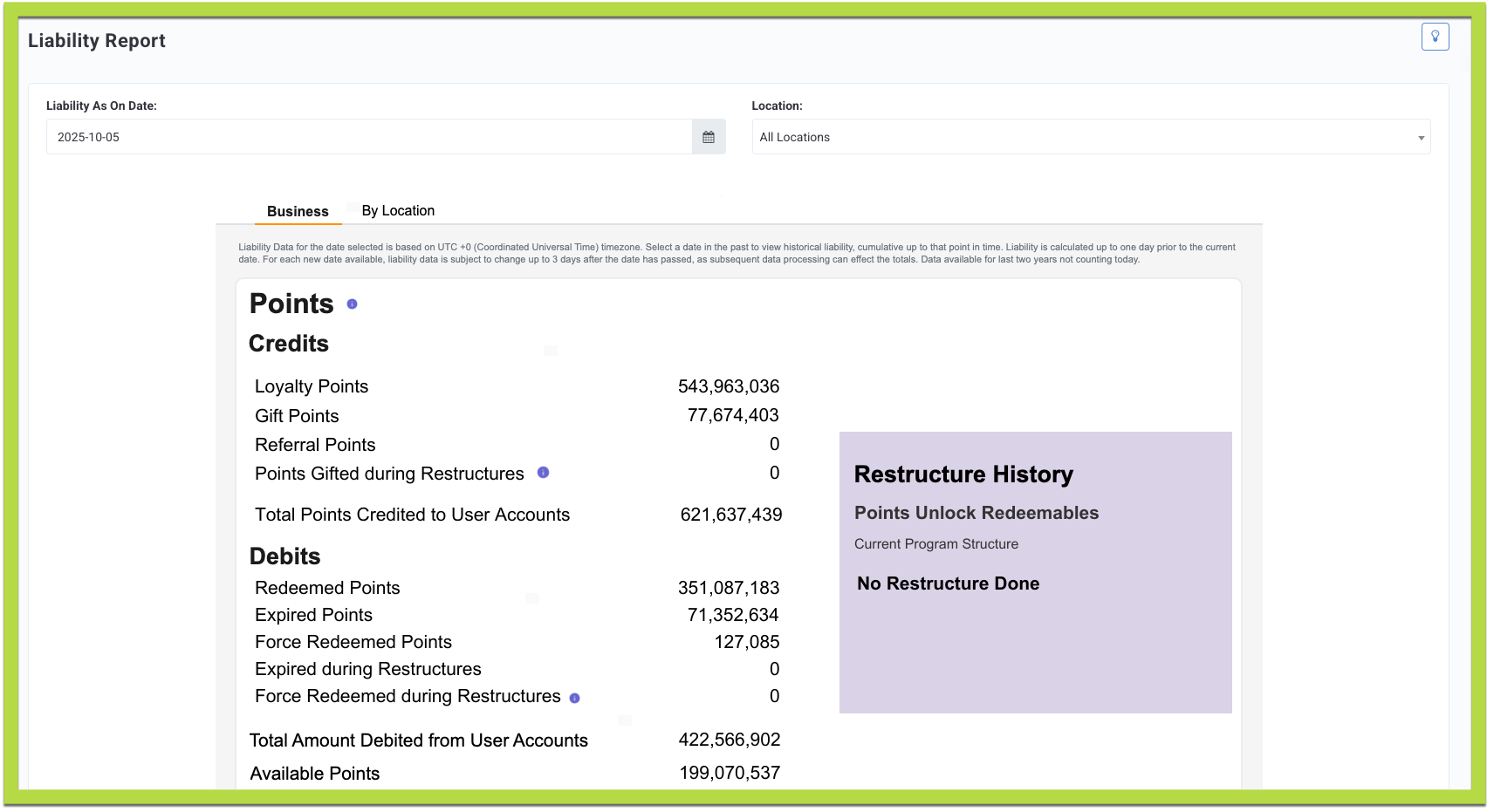This screenshot has height=812, width=1487.
Task: Click the Restructure History heading
Action: [x=963, y=474]
